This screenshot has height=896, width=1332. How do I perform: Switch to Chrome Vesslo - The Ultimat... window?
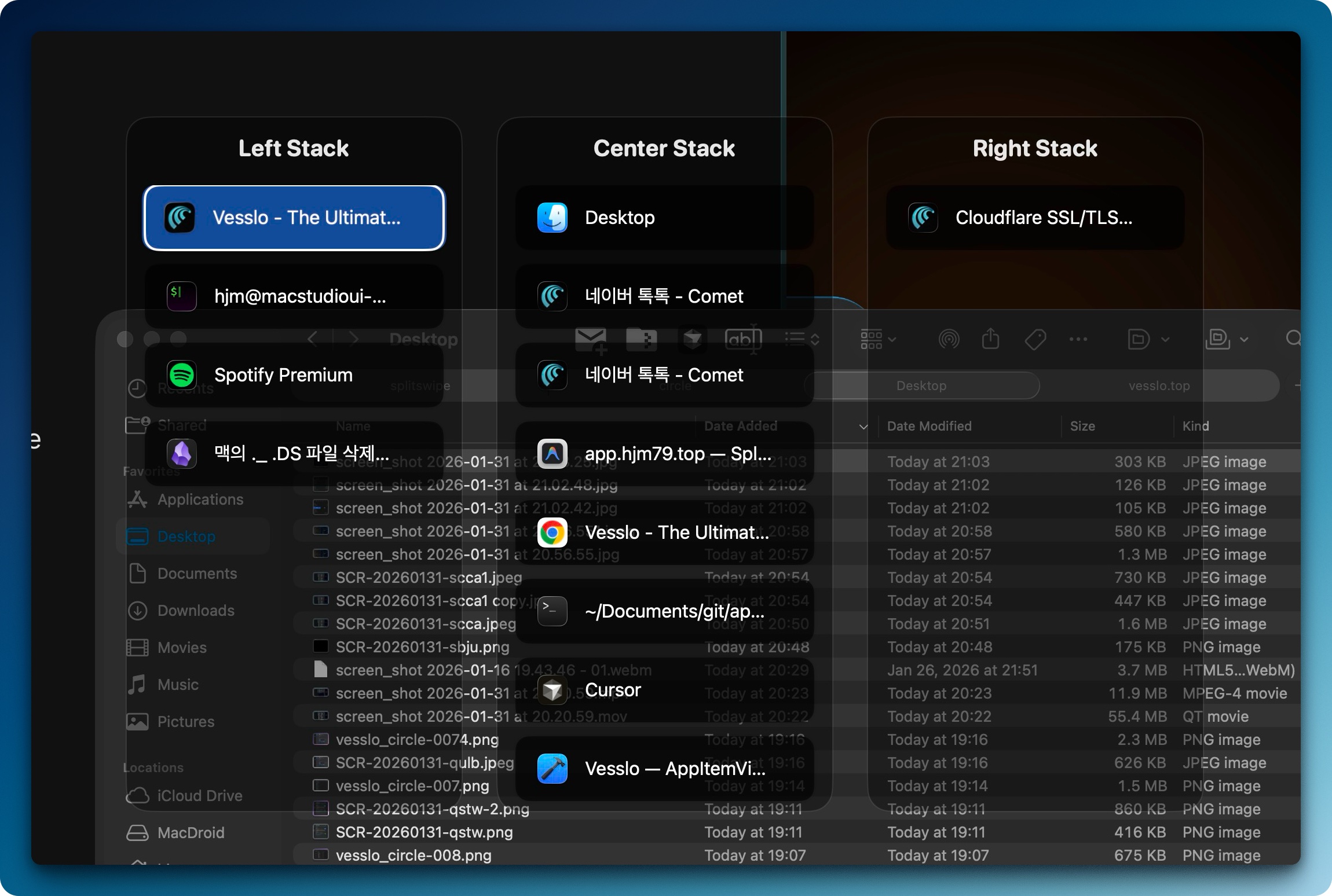point(665,533)
